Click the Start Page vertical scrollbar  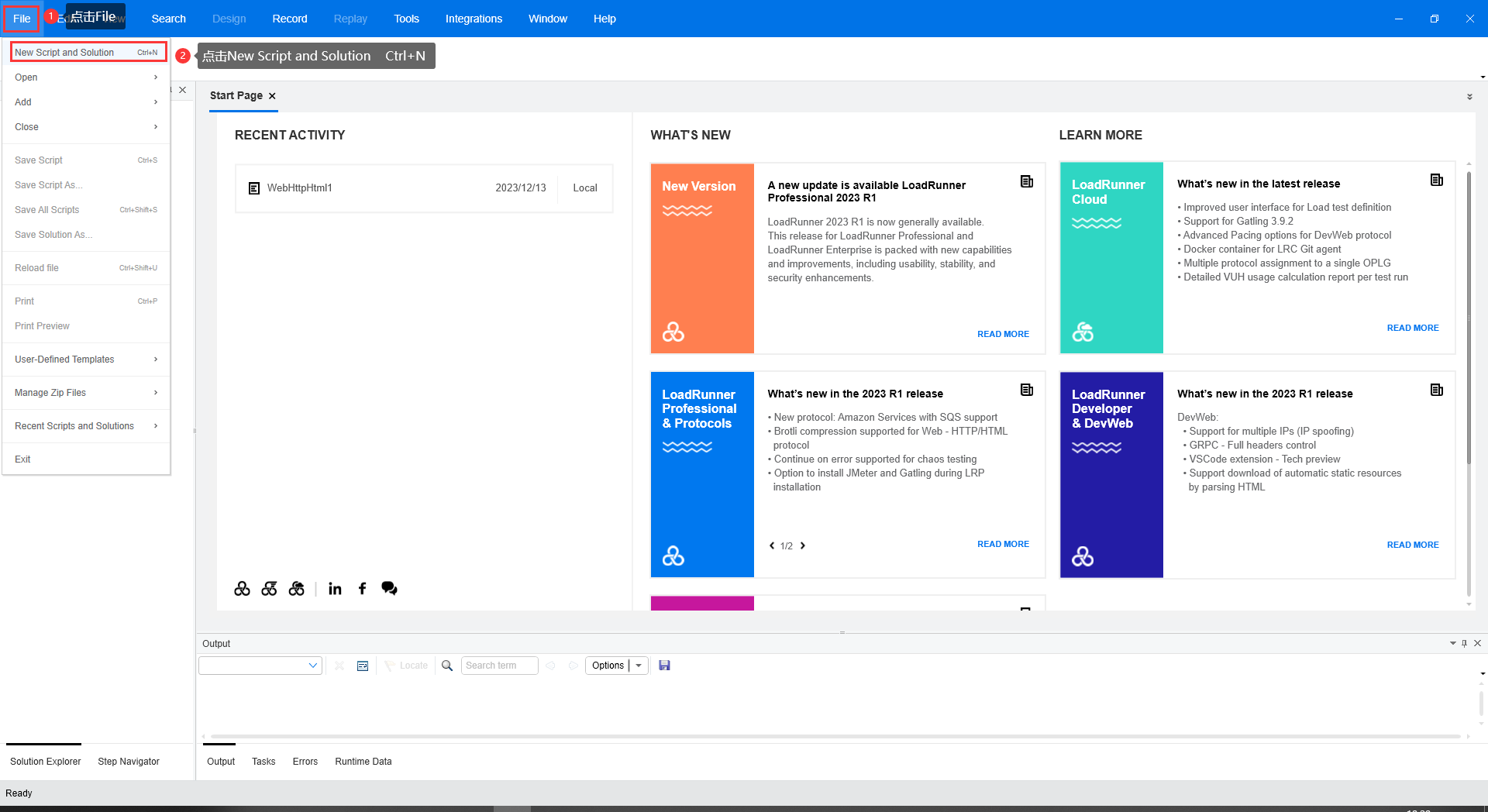pos(1469,318)
